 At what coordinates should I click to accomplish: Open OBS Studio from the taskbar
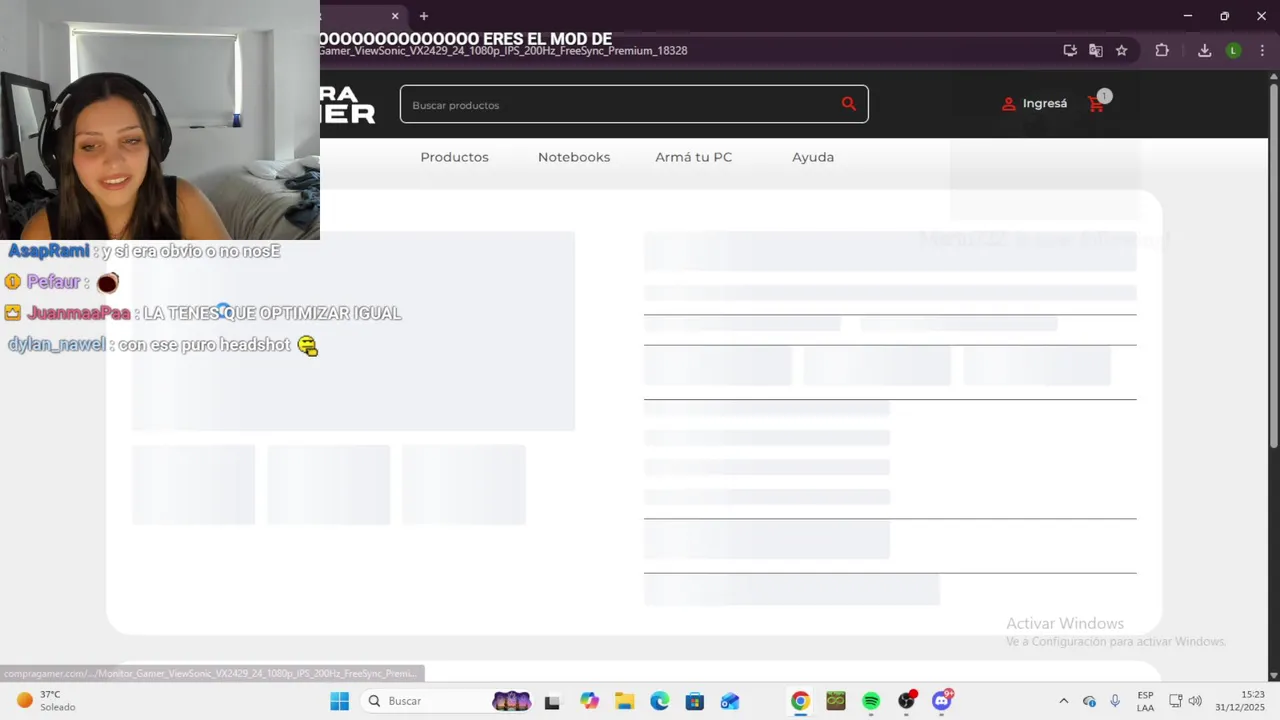[x=907, y=701]
